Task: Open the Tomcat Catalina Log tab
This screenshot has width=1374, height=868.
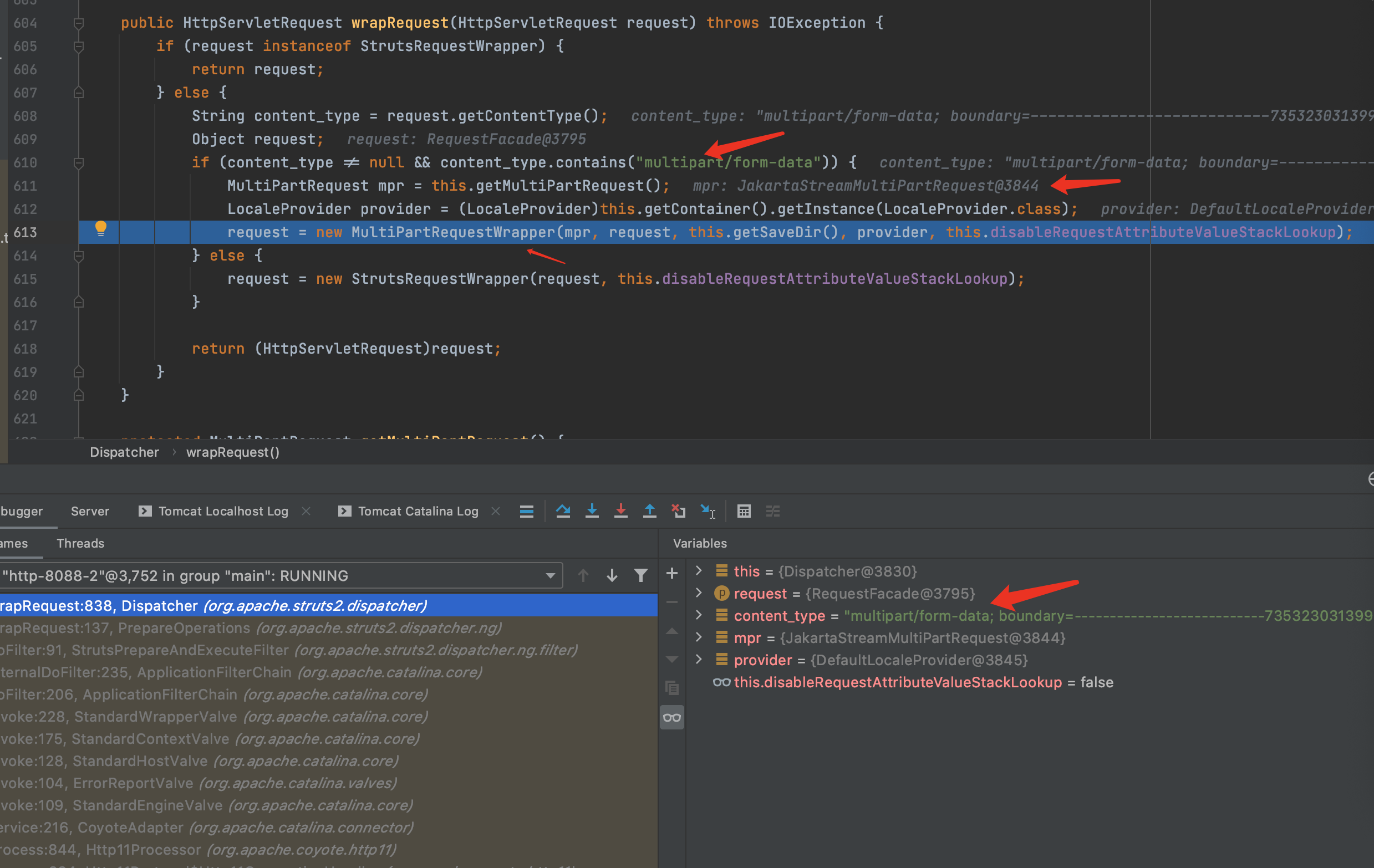Action: [418, 511]
